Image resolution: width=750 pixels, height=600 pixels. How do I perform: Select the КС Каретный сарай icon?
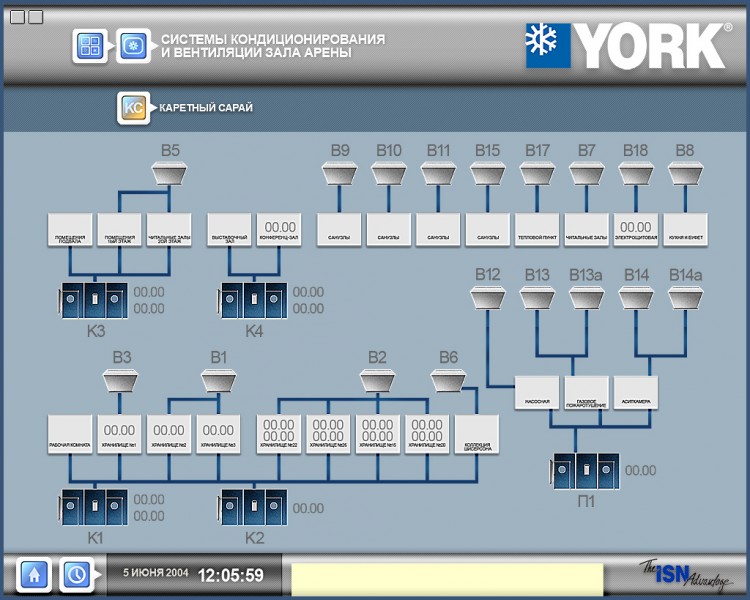coord(133,108)
